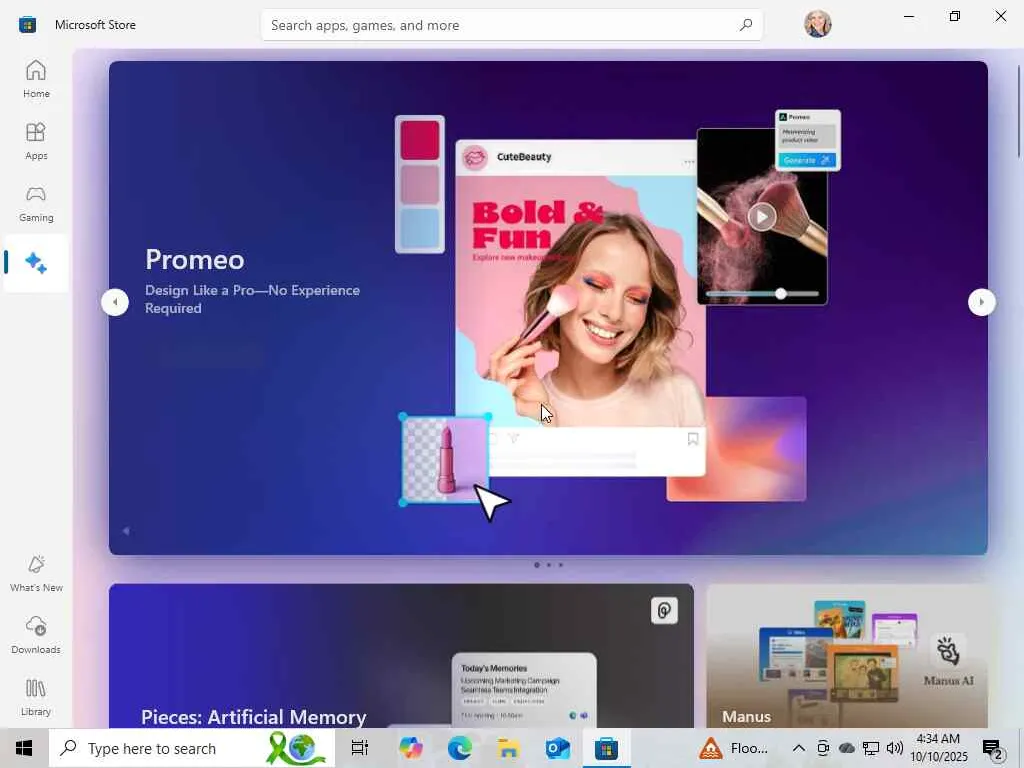Open the Promeo featured banner title
Image resolution: width=1024 pixels, height=768 pixels.
point(195,260)
